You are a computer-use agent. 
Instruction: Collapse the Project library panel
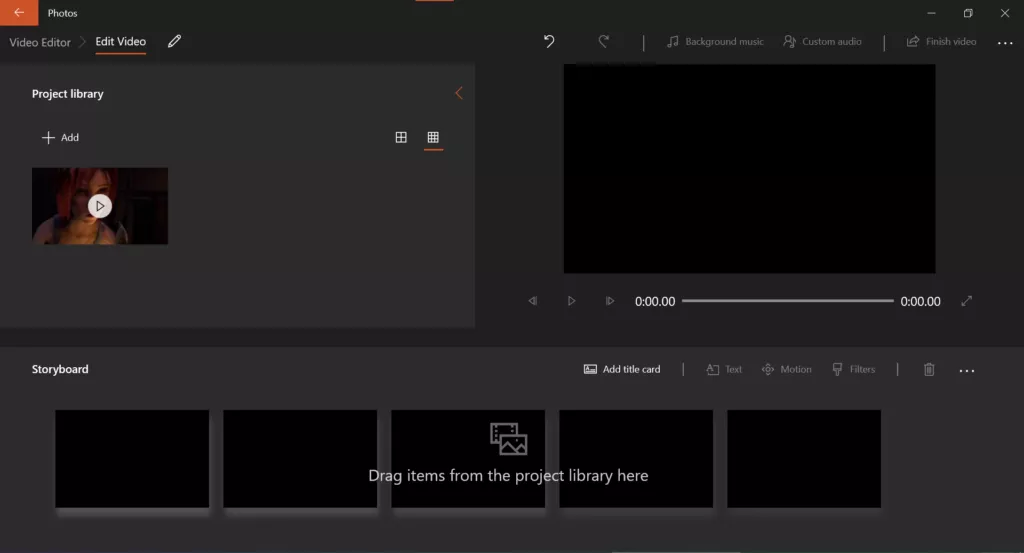[x=459, y=93]
